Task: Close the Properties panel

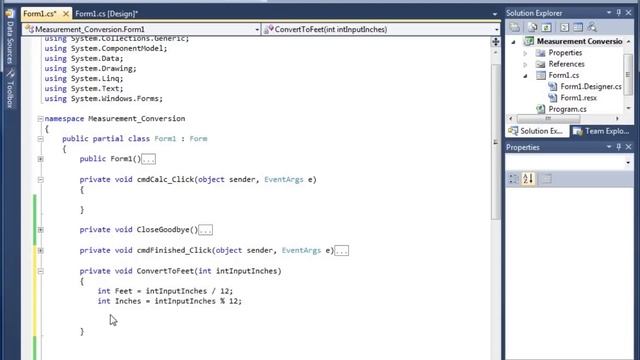Action: [629, 147]
